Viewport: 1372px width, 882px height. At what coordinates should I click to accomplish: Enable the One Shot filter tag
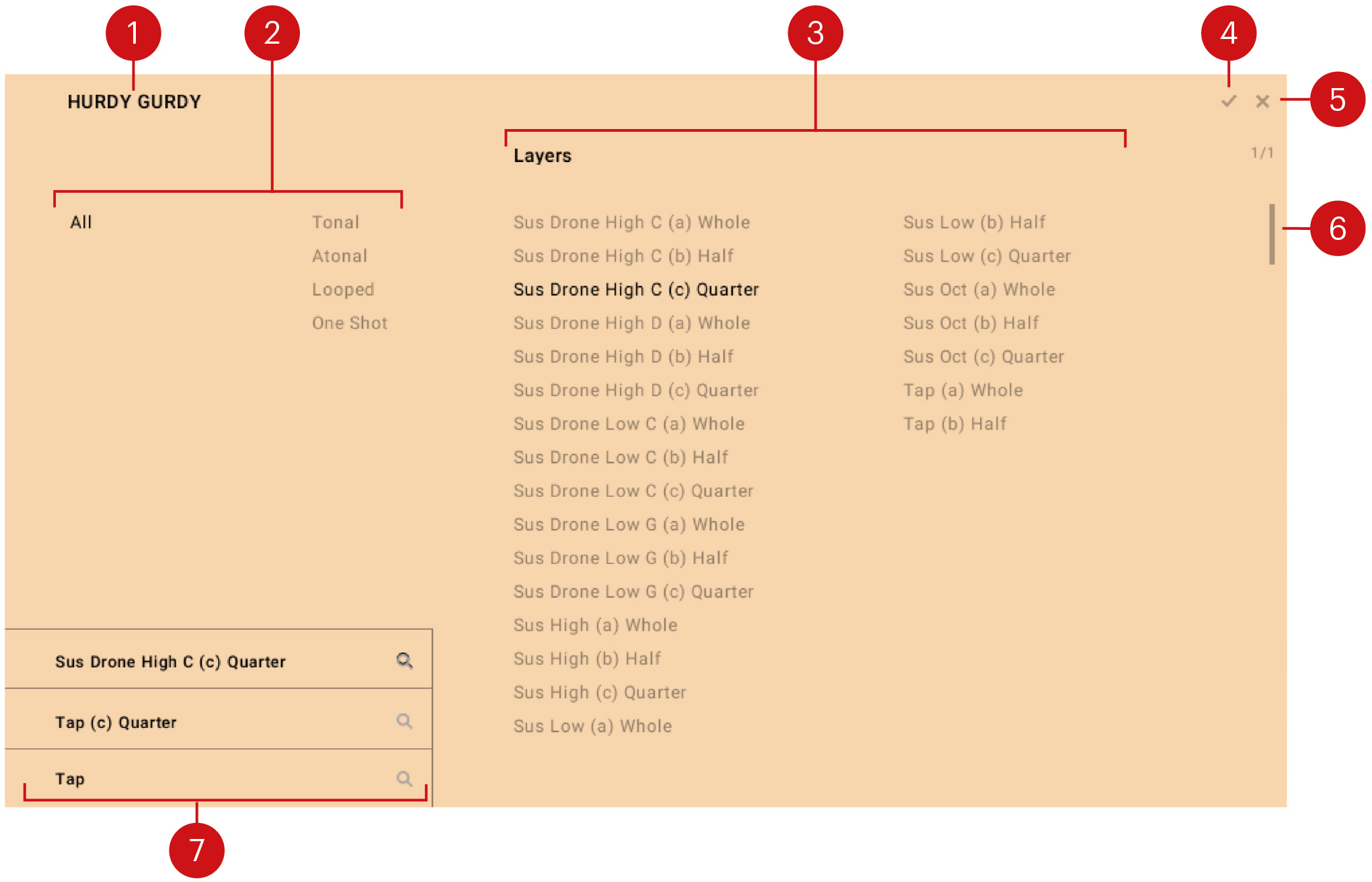[x=349, y=323]
